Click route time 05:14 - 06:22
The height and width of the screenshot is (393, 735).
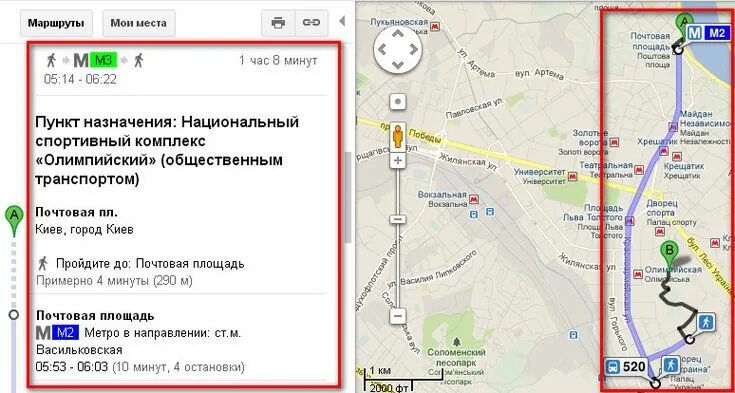click(80, 79)
